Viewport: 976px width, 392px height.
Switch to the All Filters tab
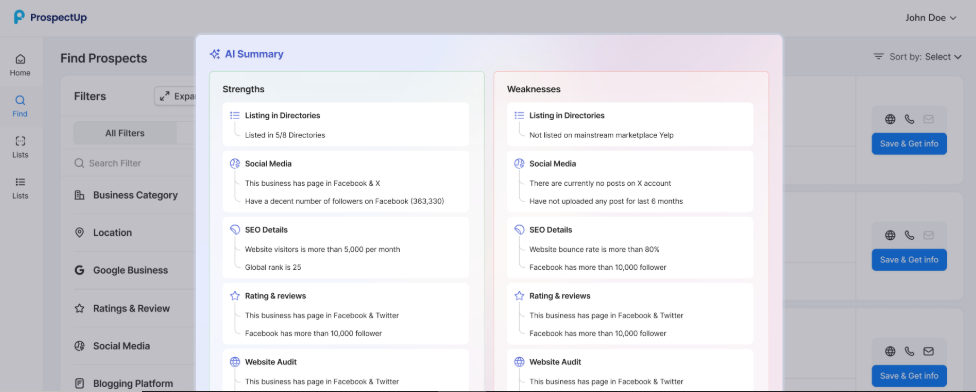pos(124,133)
